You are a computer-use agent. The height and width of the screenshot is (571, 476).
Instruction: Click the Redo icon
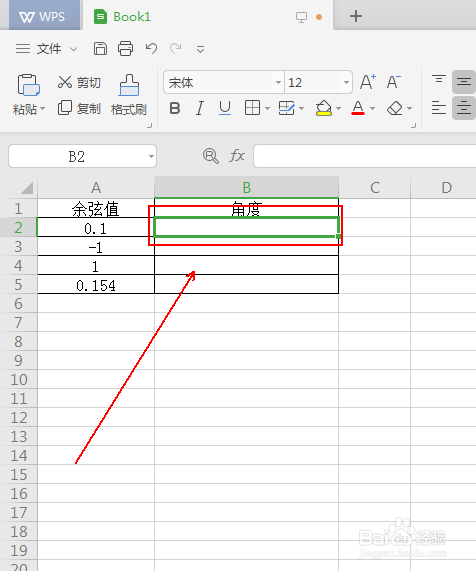(176, 48)
